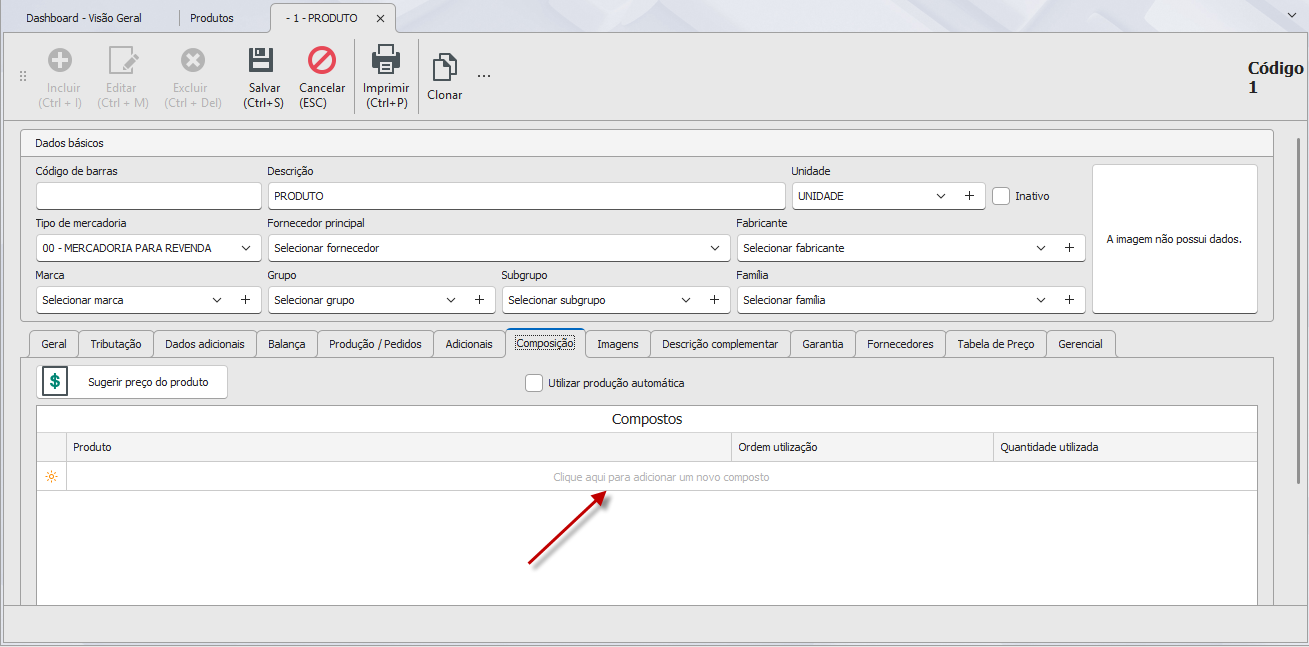Viewport: 1309px width, 647px height.
Task: Click Sugerir preço do produto button
Action: pyautogui.click(x=132, y=382)
